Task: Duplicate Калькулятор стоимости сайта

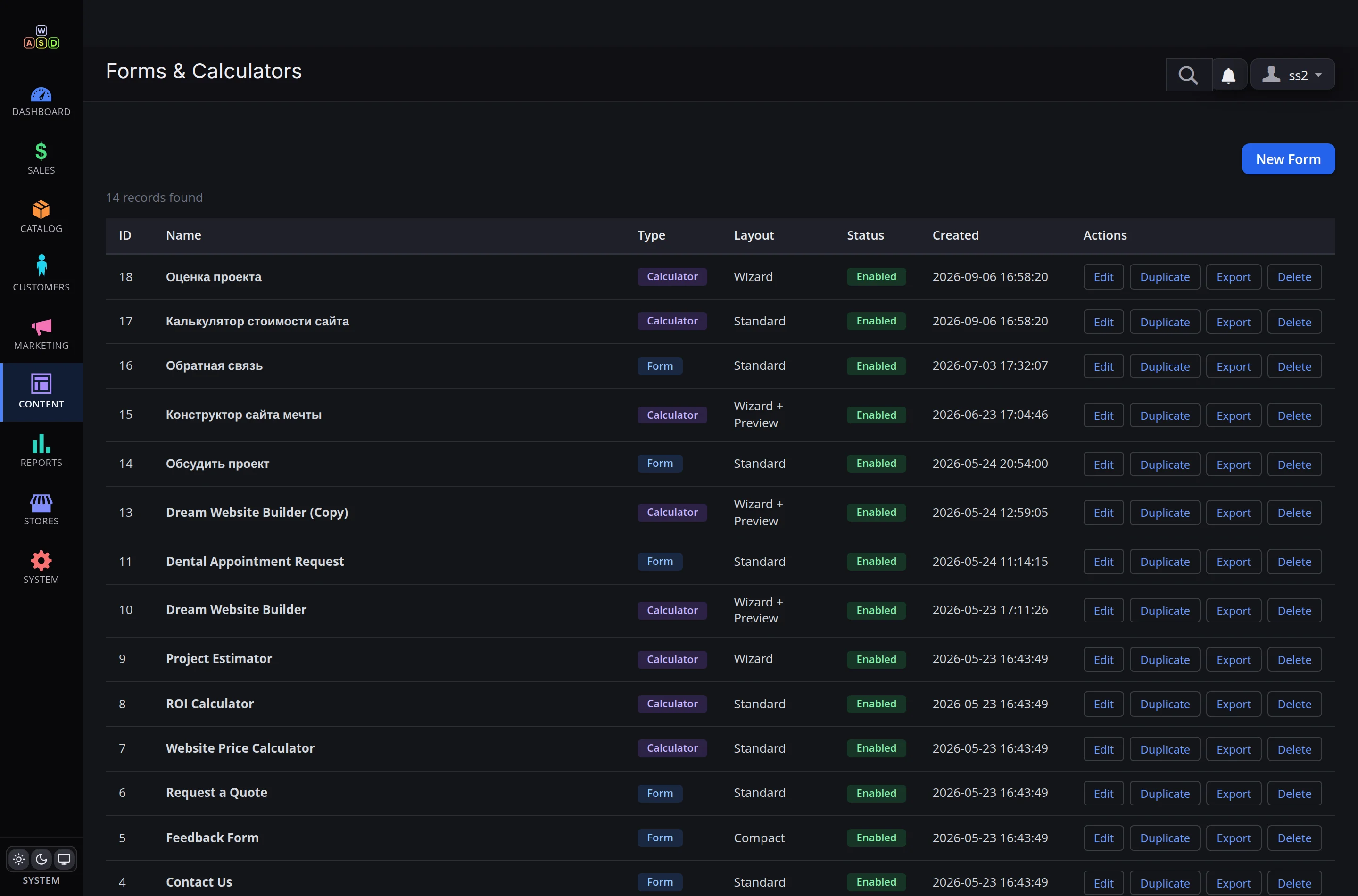Action: [1164, 322]
